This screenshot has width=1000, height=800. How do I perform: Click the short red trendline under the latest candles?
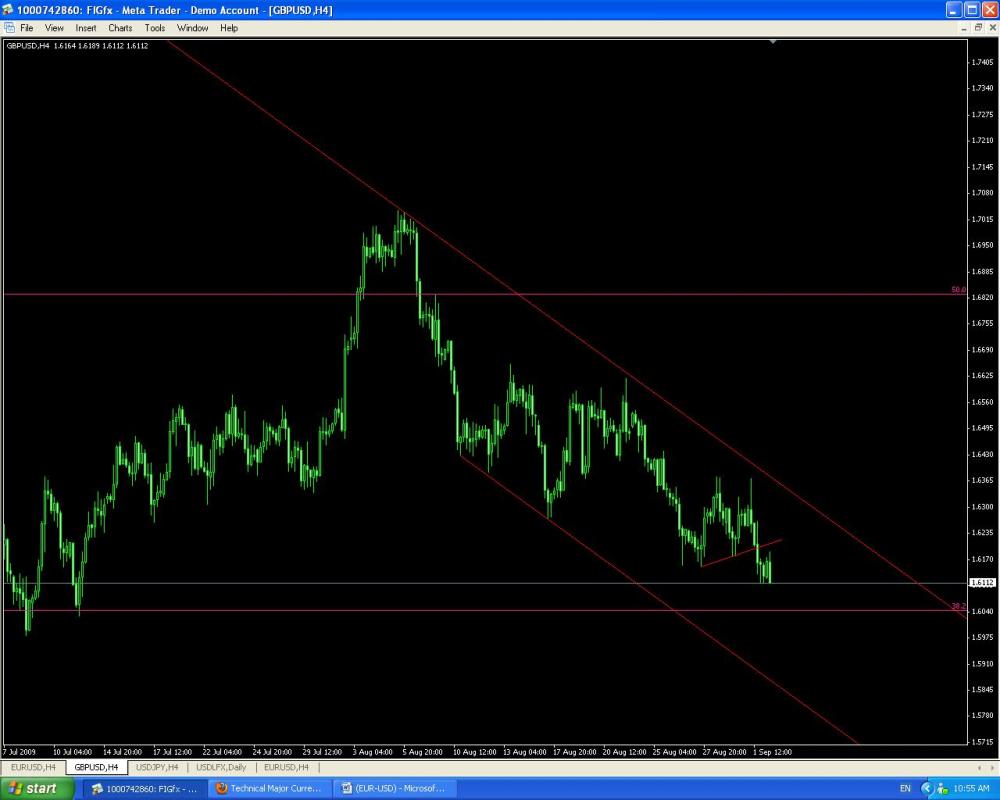741,553
